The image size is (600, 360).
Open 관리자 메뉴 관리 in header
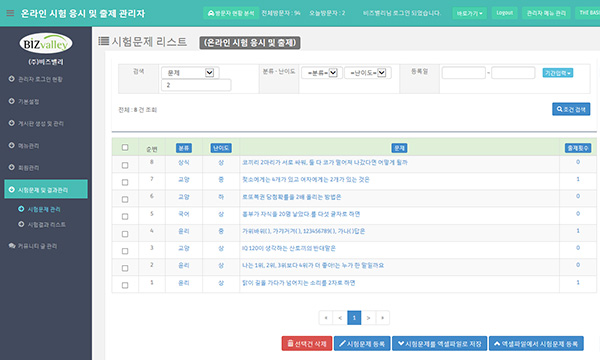[x=546, y=13]
